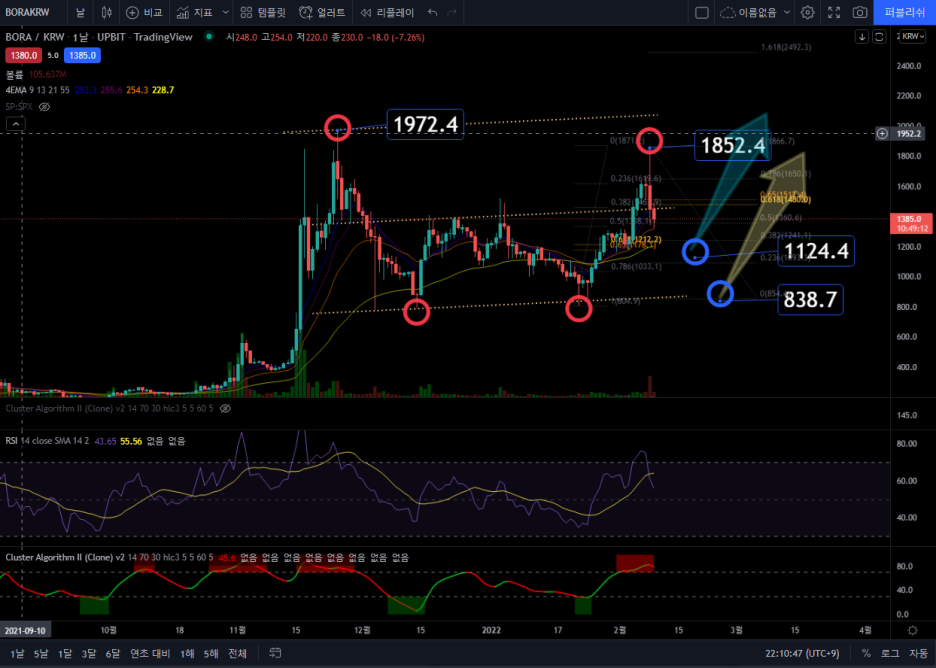936x668 pixels.
Task: Select the 연초 대비 year-to-date range
Action: click(x=150, y=654)
